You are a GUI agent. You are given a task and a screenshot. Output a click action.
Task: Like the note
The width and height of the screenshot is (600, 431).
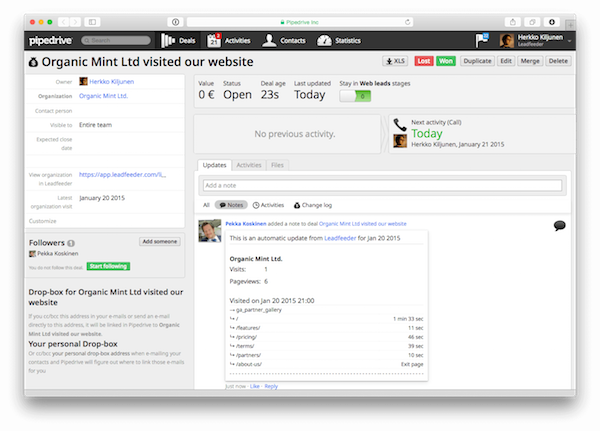coord(254,386)
